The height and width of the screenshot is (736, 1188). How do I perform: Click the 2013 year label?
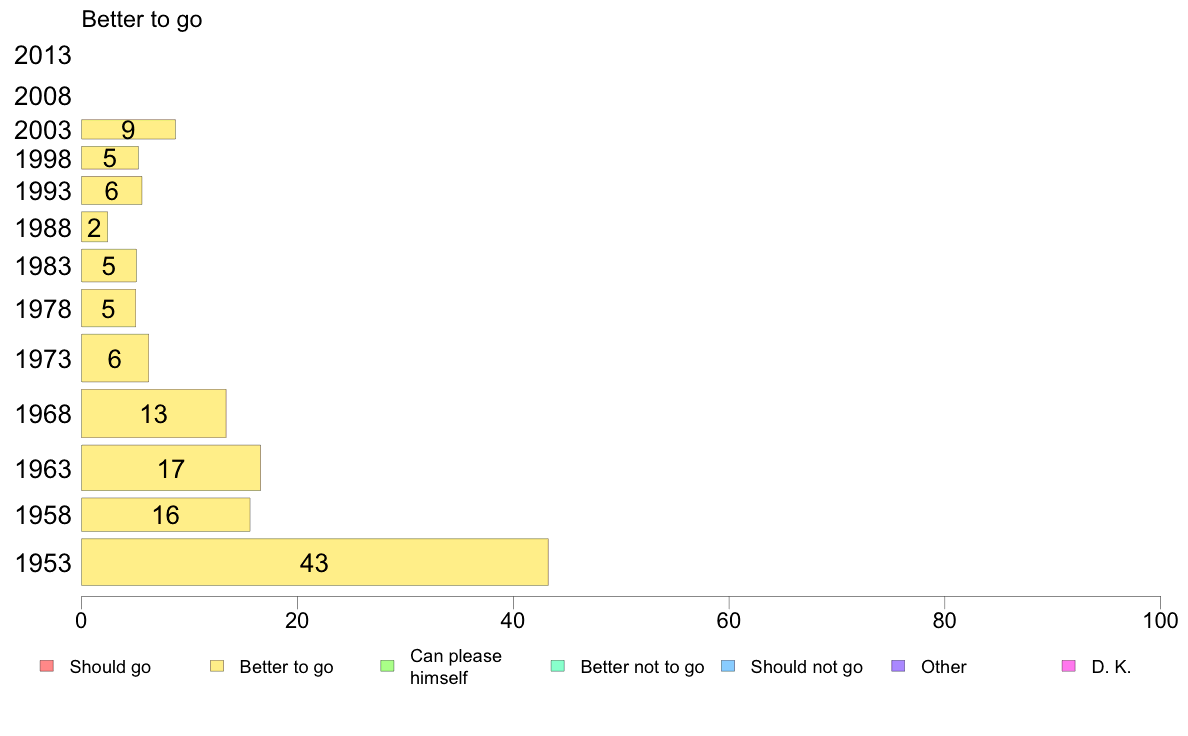(x=42, y=55)
